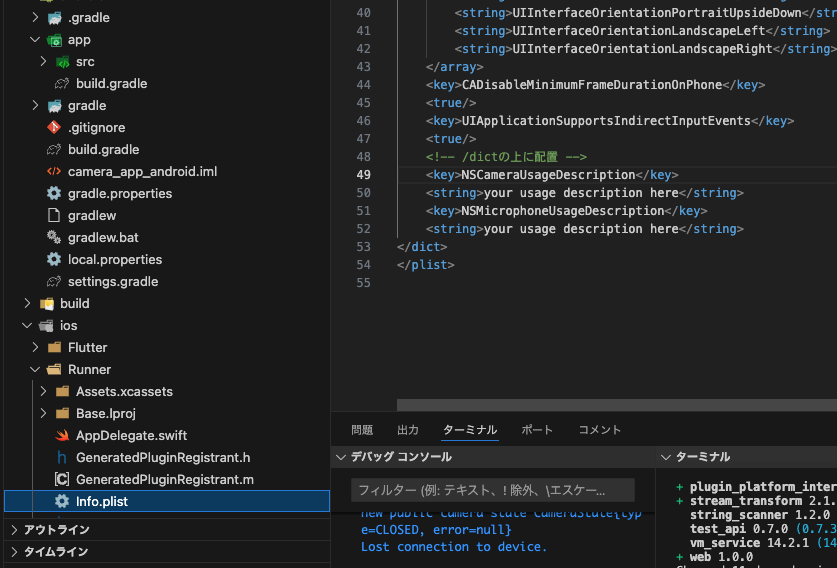Viewport: 837px width, 568px height.
Task: Focus the debug console filter field
Action: pyautogui.click(x=493, y=490)
